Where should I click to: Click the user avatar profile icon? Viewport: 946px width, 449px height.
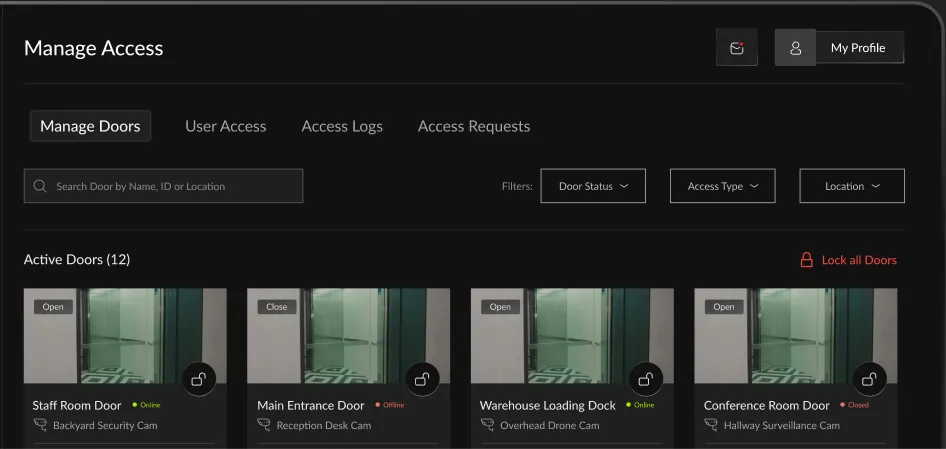pos(795,48)
